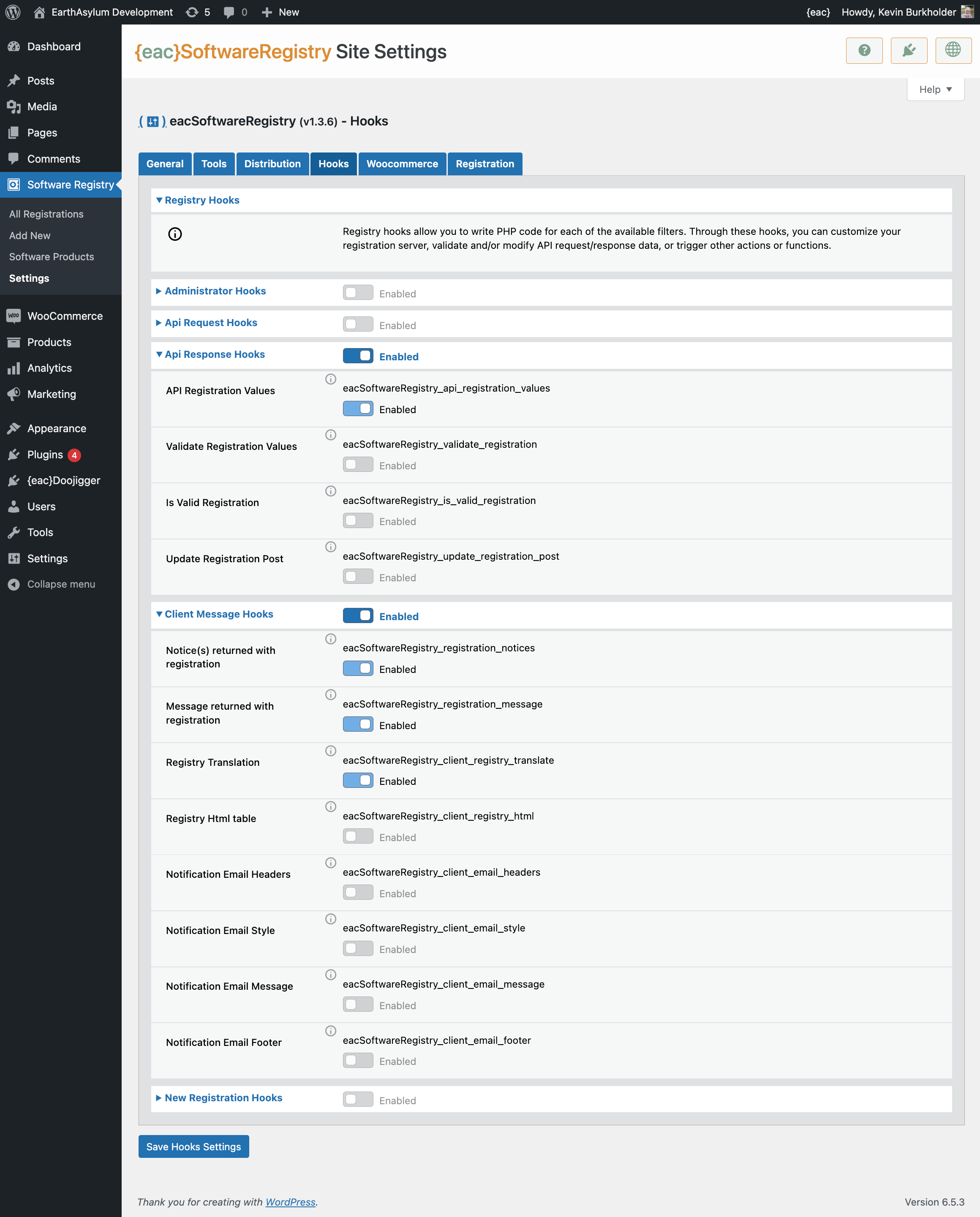
Task: Open the updates icon showing 5
Action: [x=198, y=12]
